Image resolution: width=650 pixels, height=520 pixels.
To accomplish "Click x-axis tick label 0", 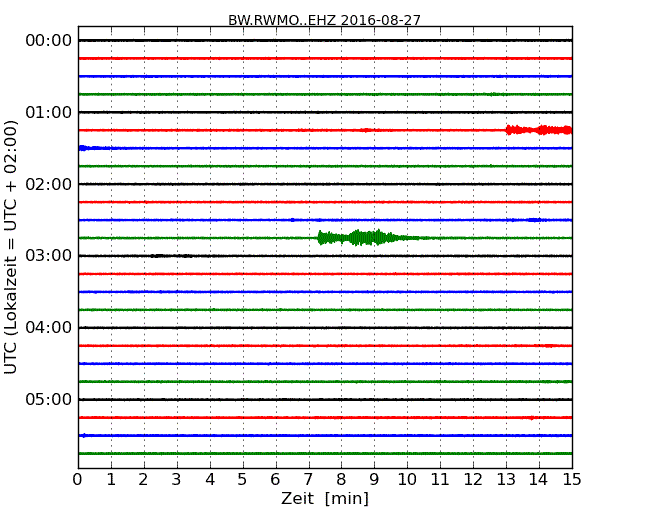I will point(78,480).
